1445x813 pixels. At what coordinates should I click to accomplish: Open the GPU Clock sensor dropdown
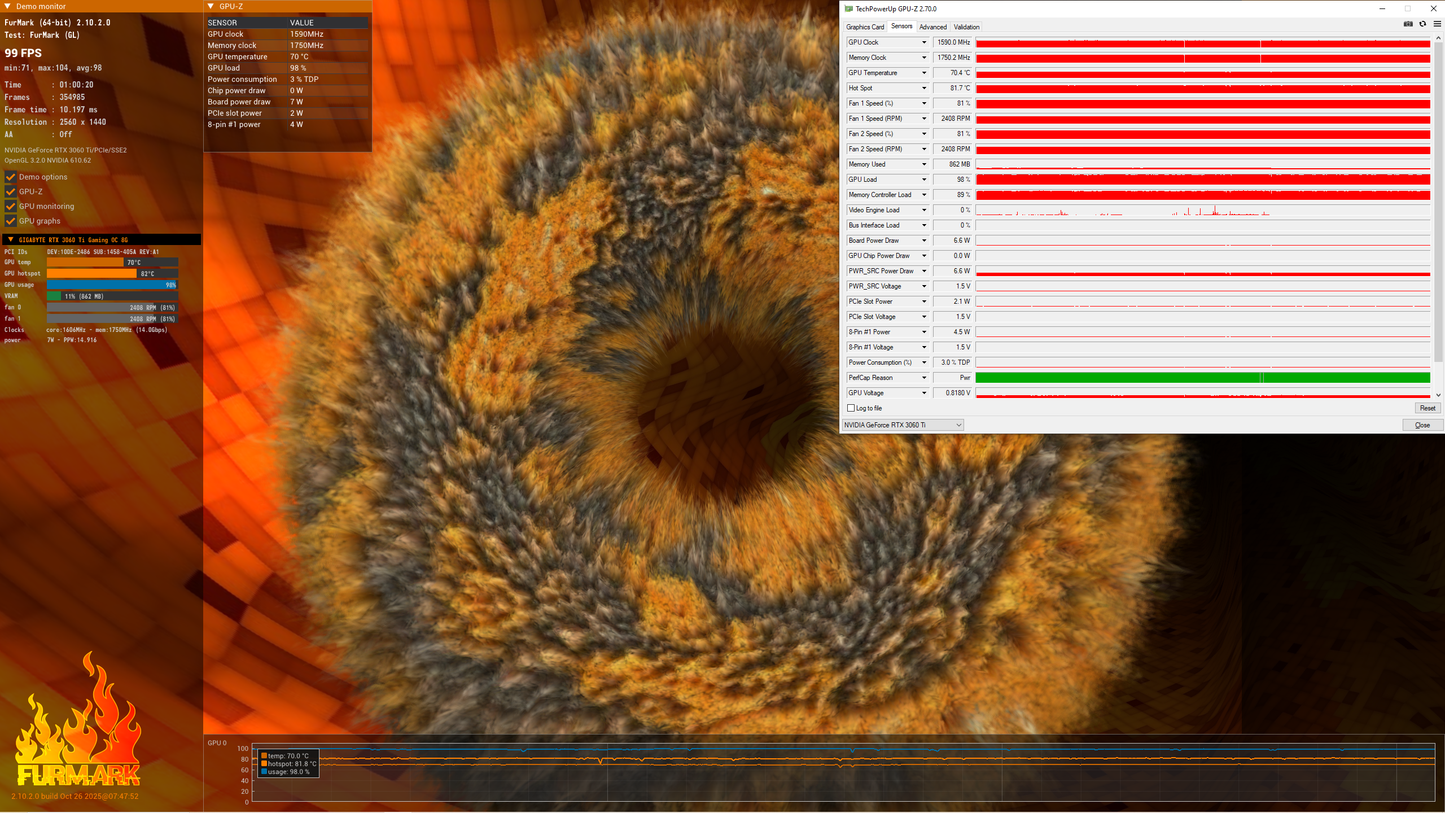click(x=924, y=43)
